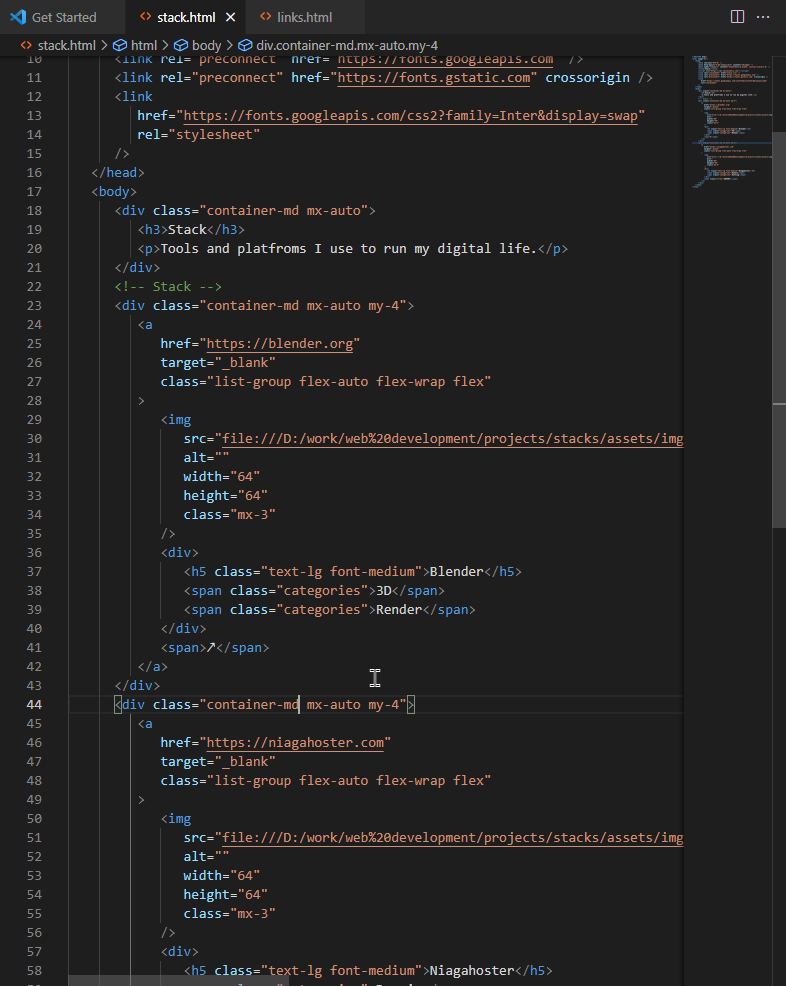The height and width of the screenshot is (986, 786).
Task: Click the Niagahoster h5 heading text
Action: pos(472,971)
